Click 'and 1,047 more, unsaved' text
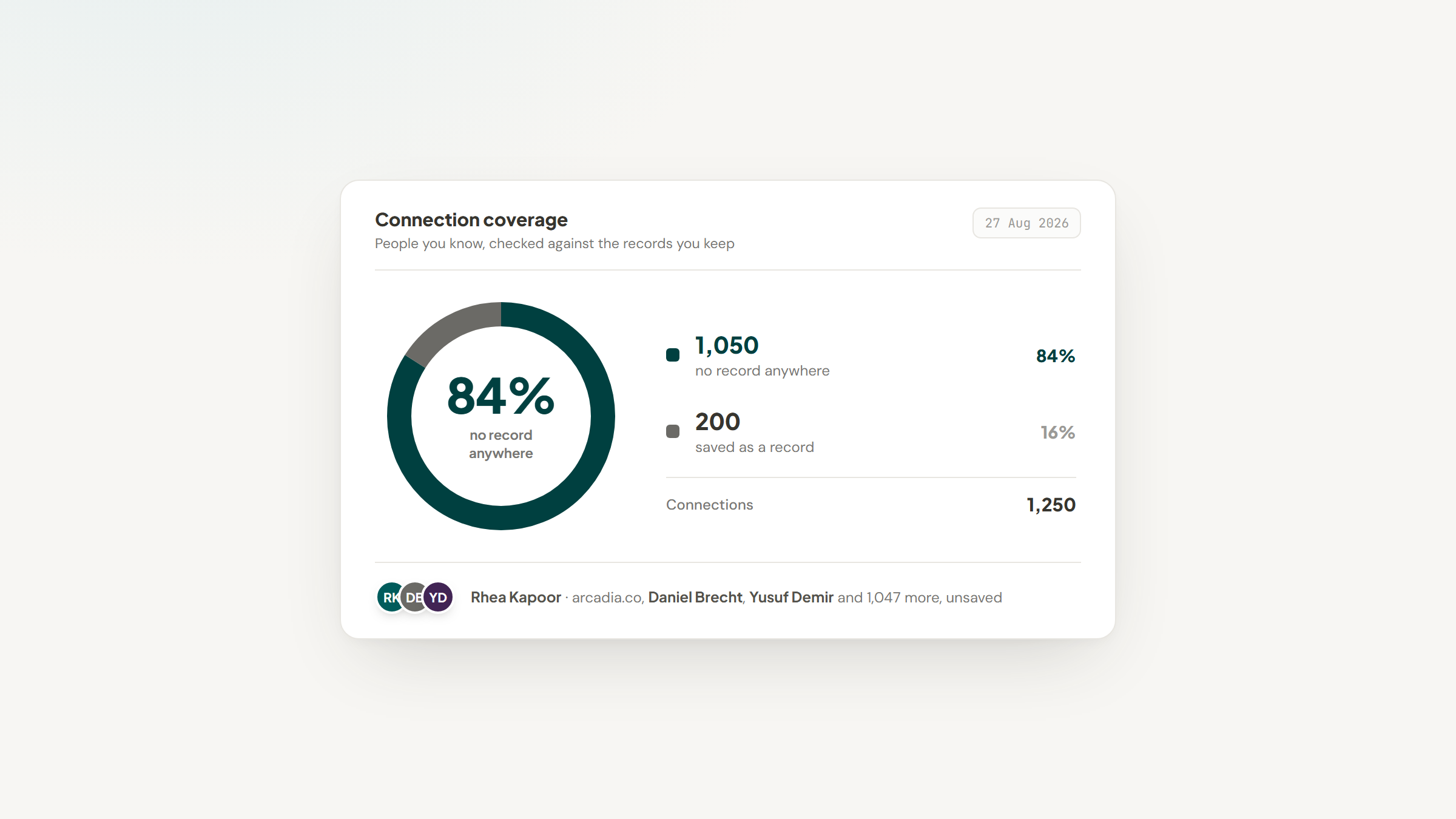Image resolution: width=1456 pixels, height=819 pixels. click(920, 598)
